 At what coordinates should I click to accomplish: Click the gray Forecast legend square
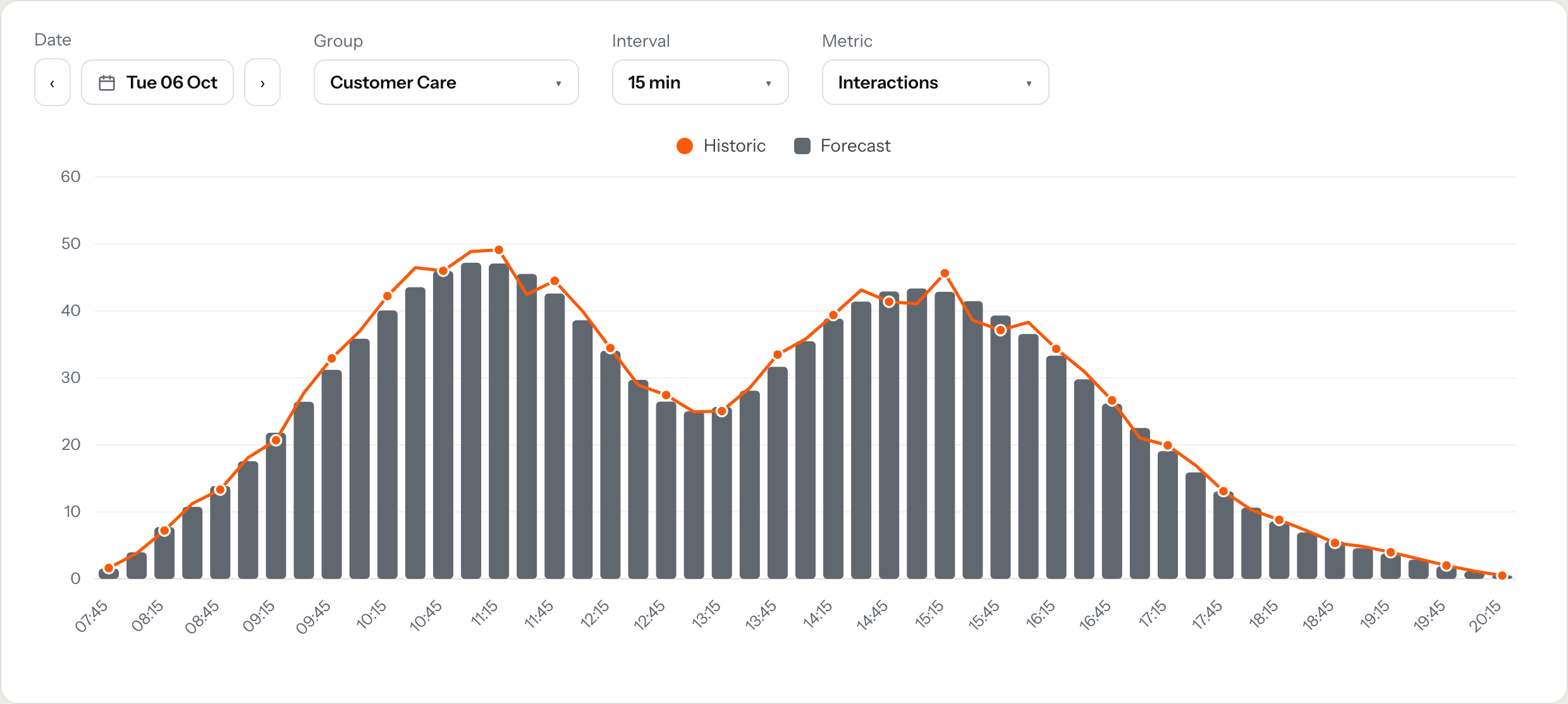click(802, 146)
